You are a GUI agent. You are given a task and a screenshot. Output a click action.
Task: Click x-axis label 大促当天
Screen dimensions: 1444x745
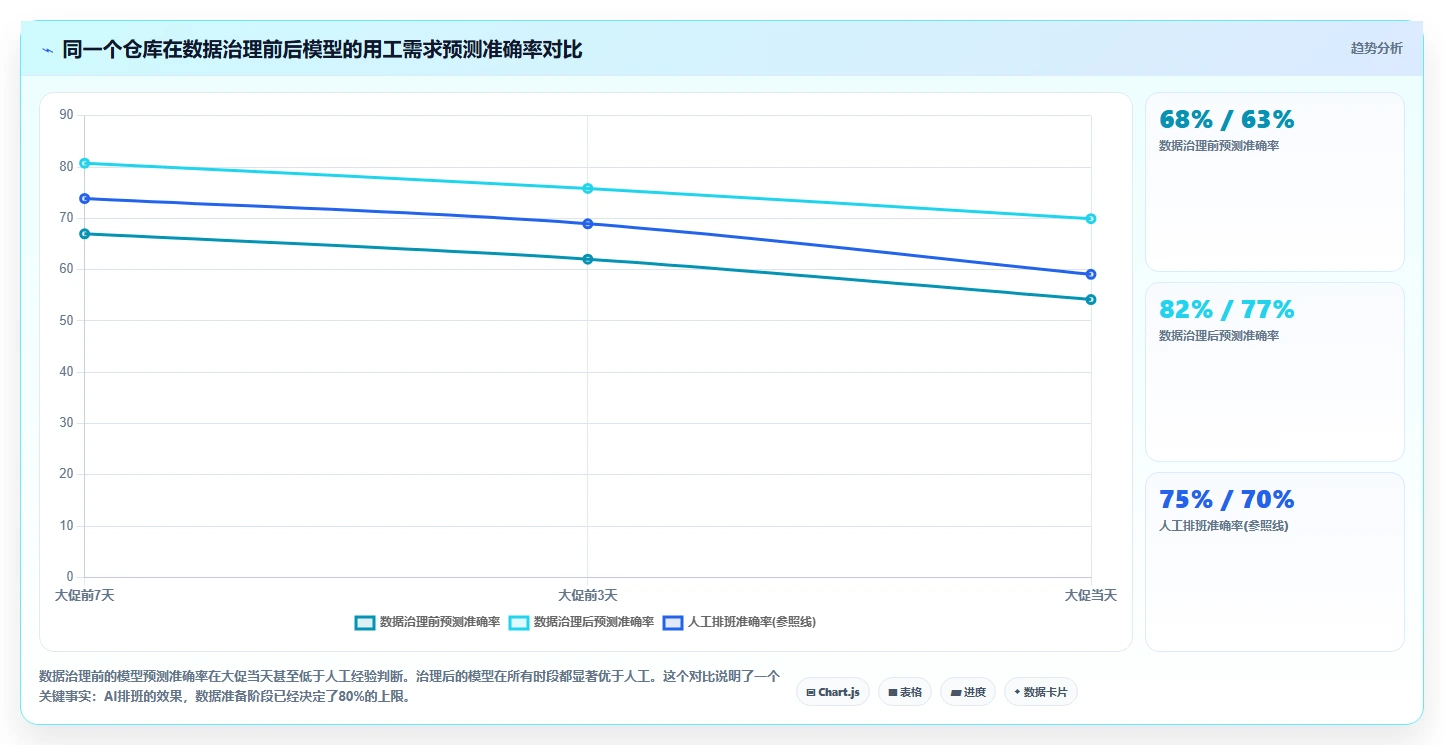pos(1091,595)
